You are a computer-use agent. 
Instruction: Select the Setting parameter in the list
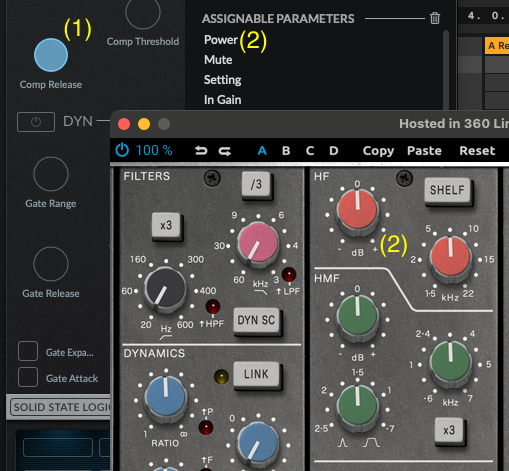pyautogui.click(x=222, y=80)
